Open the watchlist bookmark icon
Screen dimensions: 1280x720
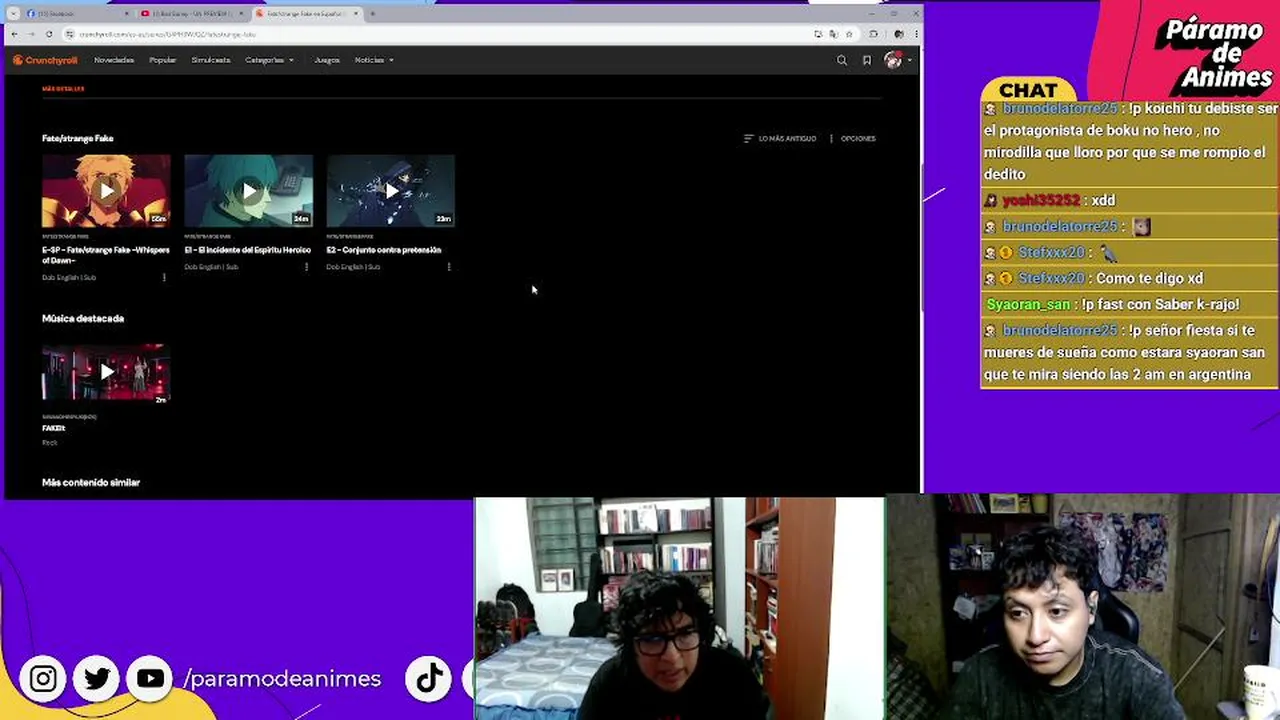(867, 60)
